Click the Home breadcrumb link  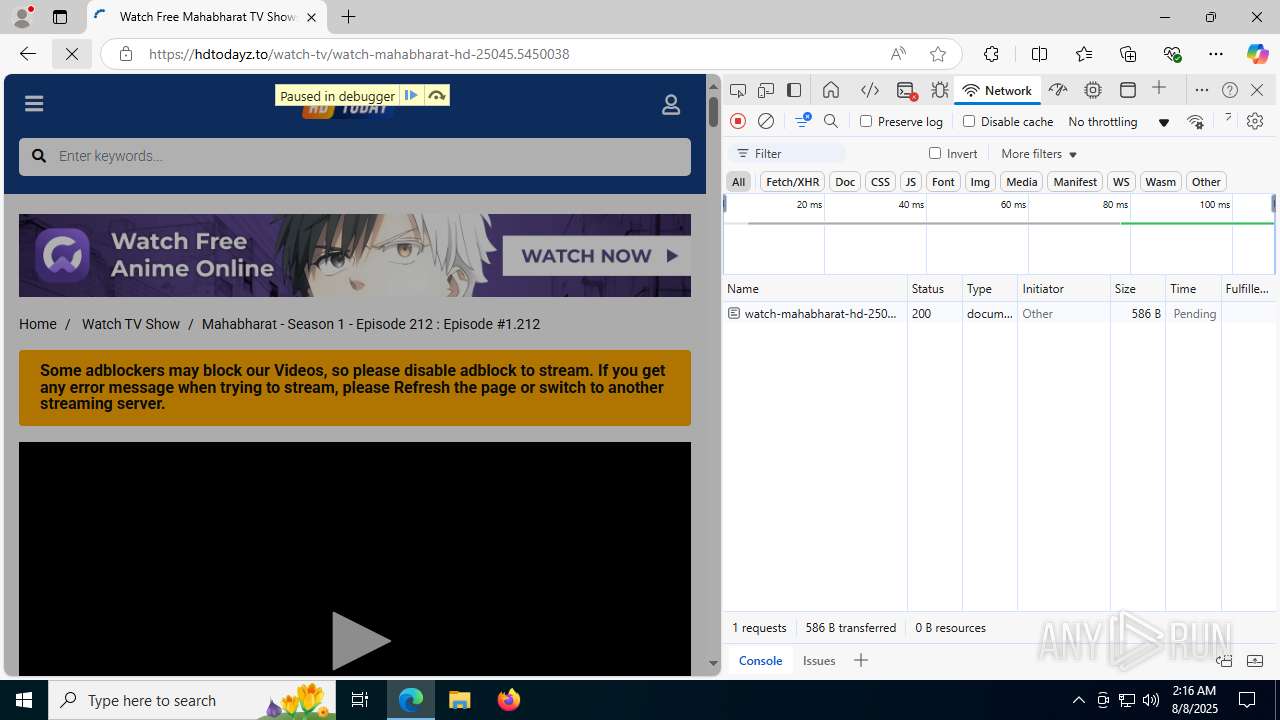38,324
